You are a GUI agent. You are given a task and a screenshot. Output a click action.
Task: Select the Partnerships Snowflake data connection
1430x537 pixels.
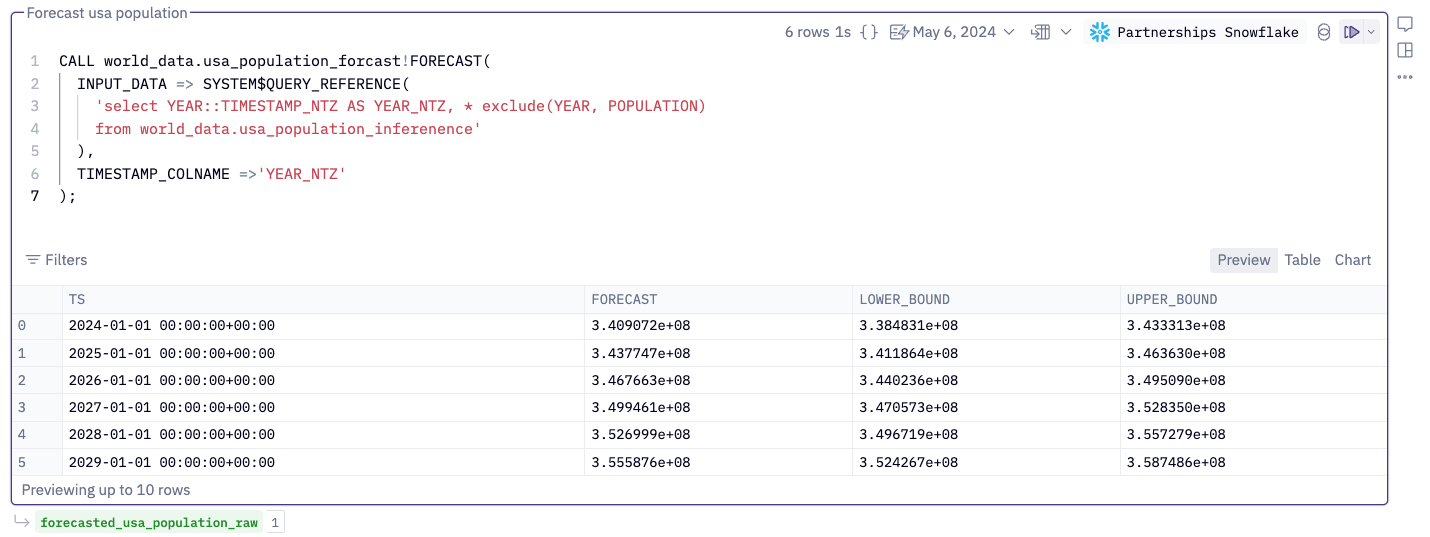click(1195, 32)
